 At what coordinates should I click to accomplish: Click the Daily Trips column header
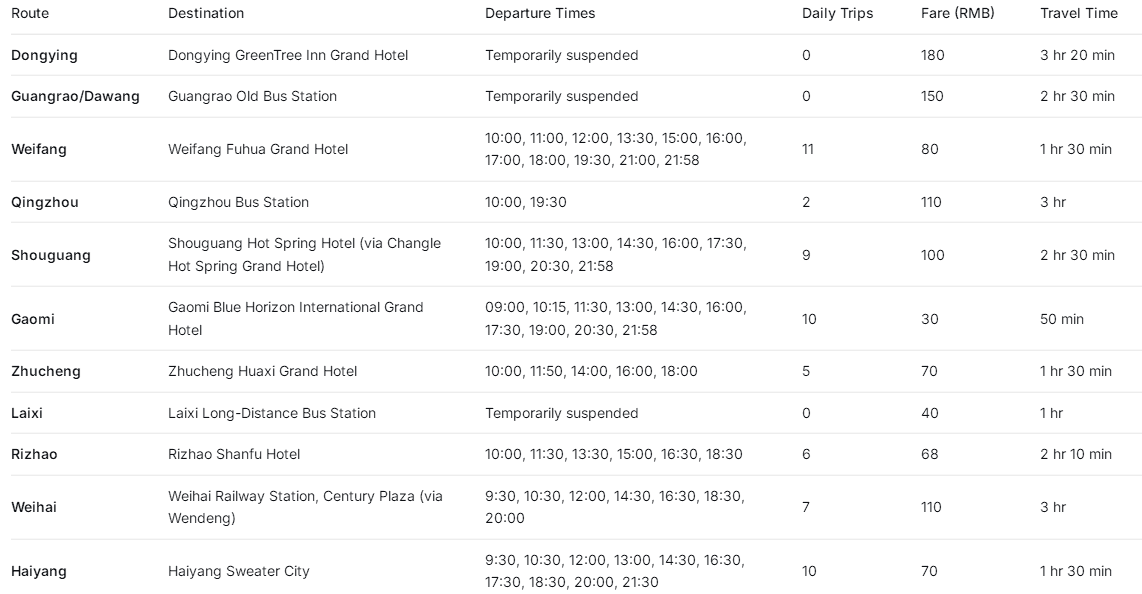(838, 13)
